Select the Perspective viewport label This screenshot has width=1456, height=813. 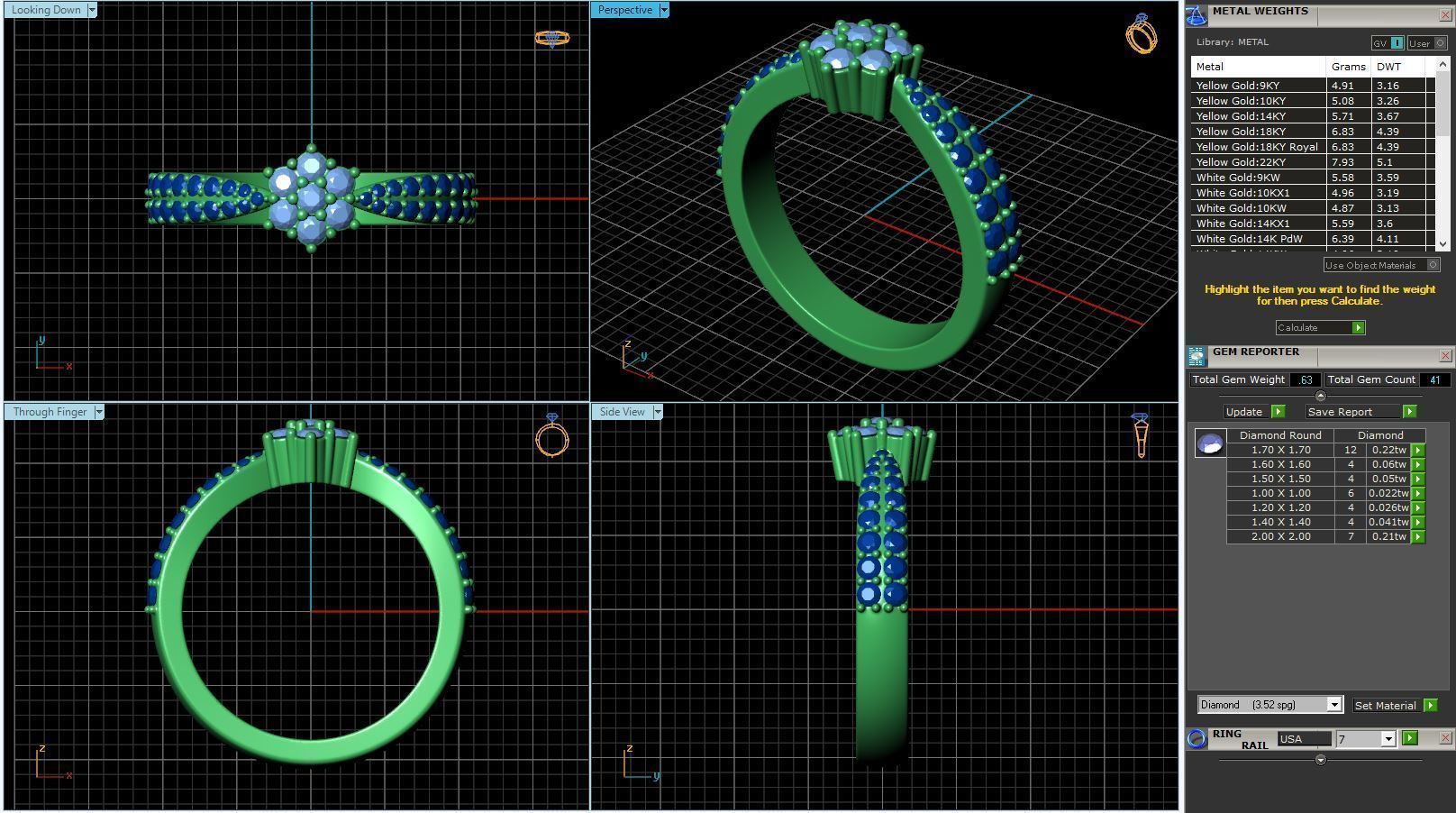625,10
